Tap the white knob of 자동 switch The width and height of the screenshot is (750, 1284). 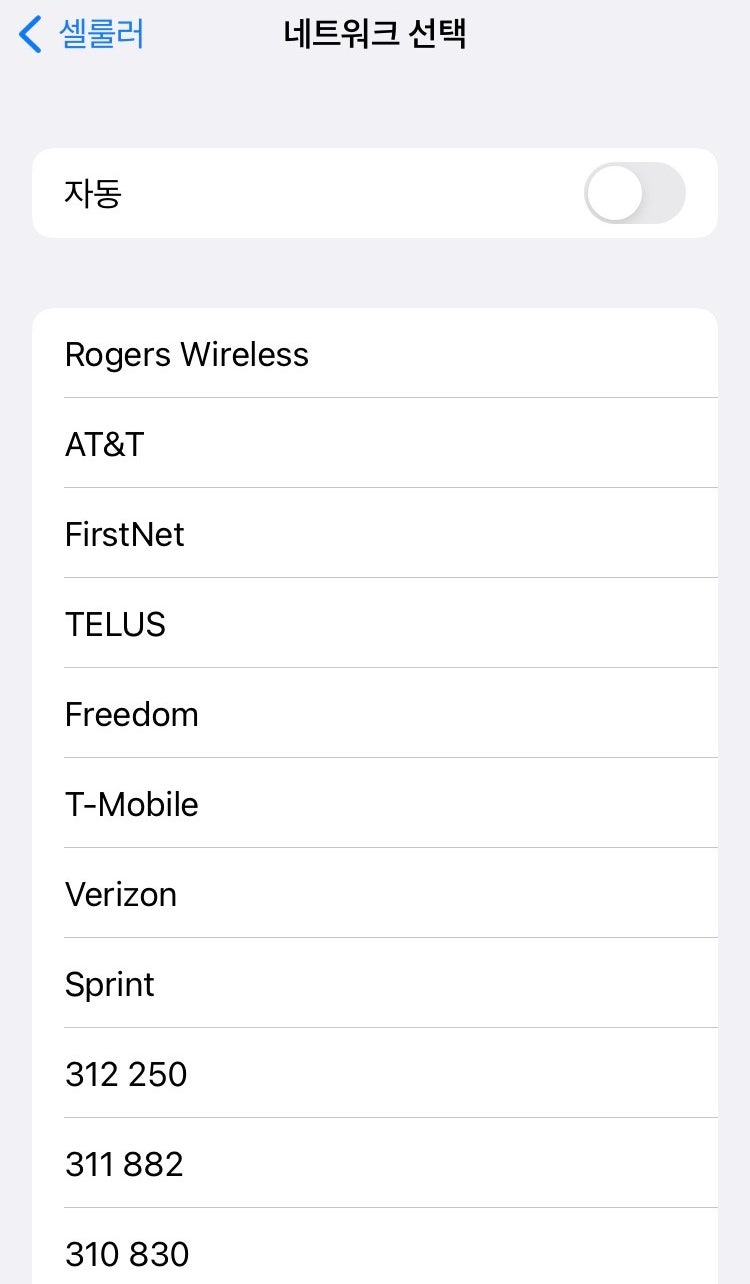click(x=614, y=193)
